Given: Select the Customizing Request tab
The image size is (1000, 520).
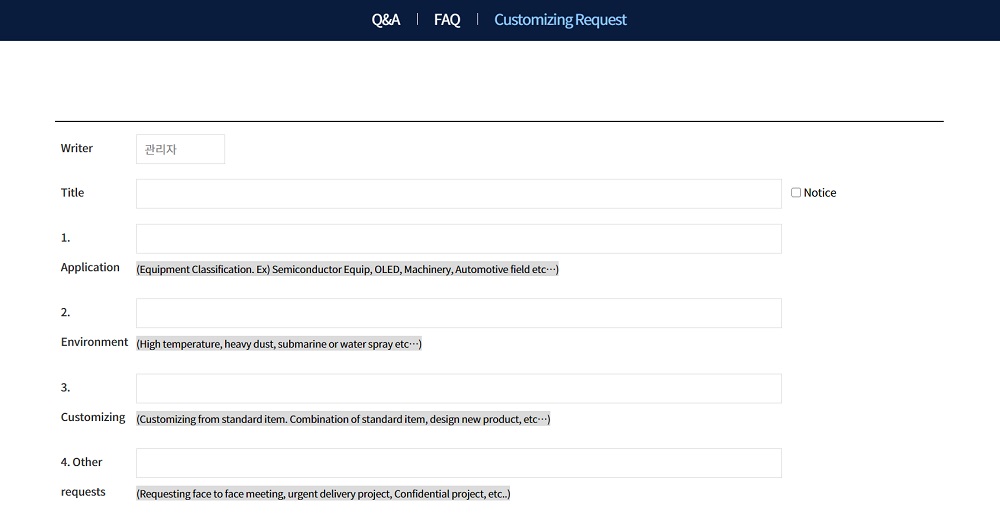Looking at the screenshot, I should [561, 20].
